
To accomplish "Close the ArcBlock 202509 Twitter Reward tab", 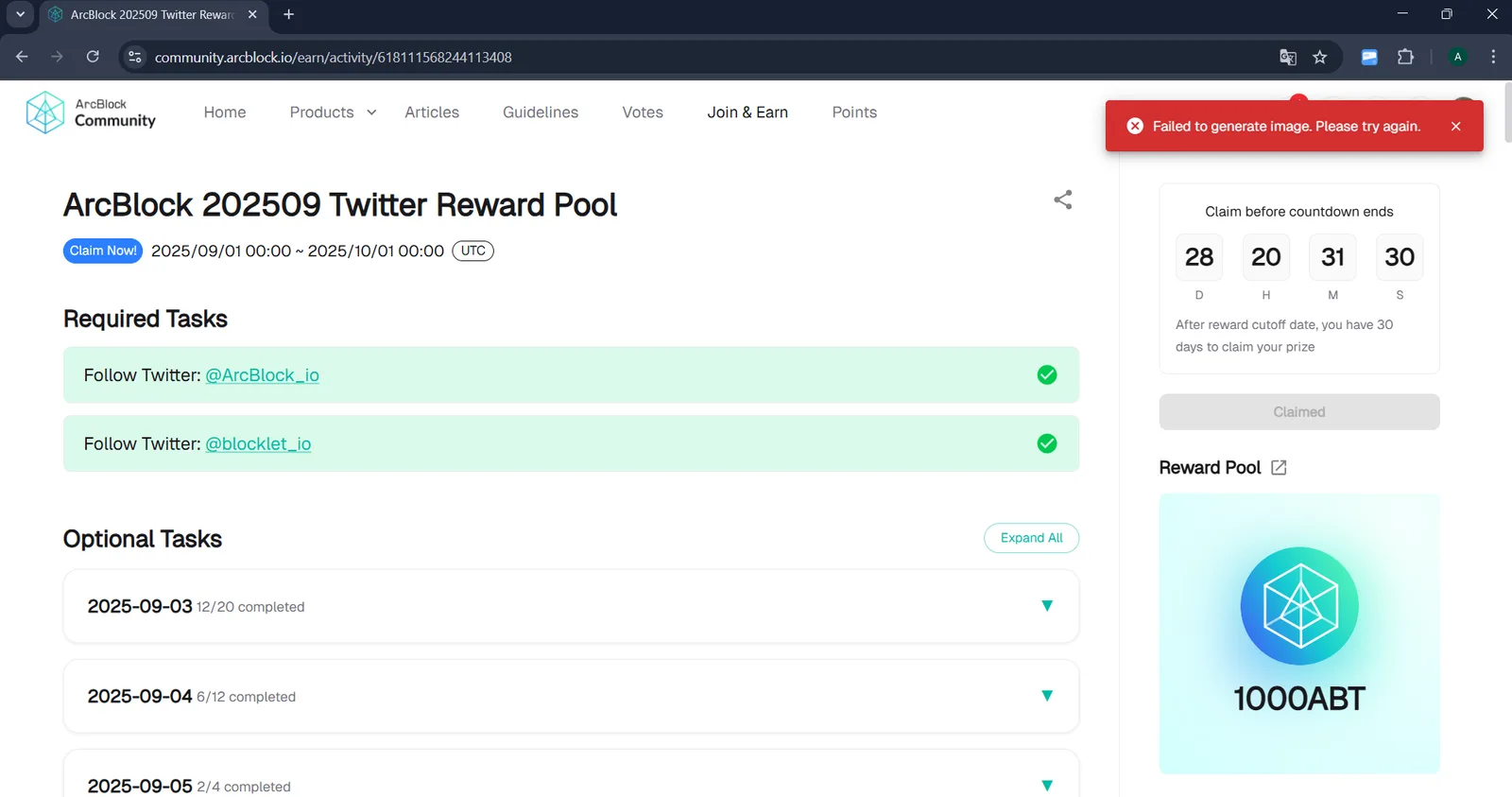I will pos(252,14).
